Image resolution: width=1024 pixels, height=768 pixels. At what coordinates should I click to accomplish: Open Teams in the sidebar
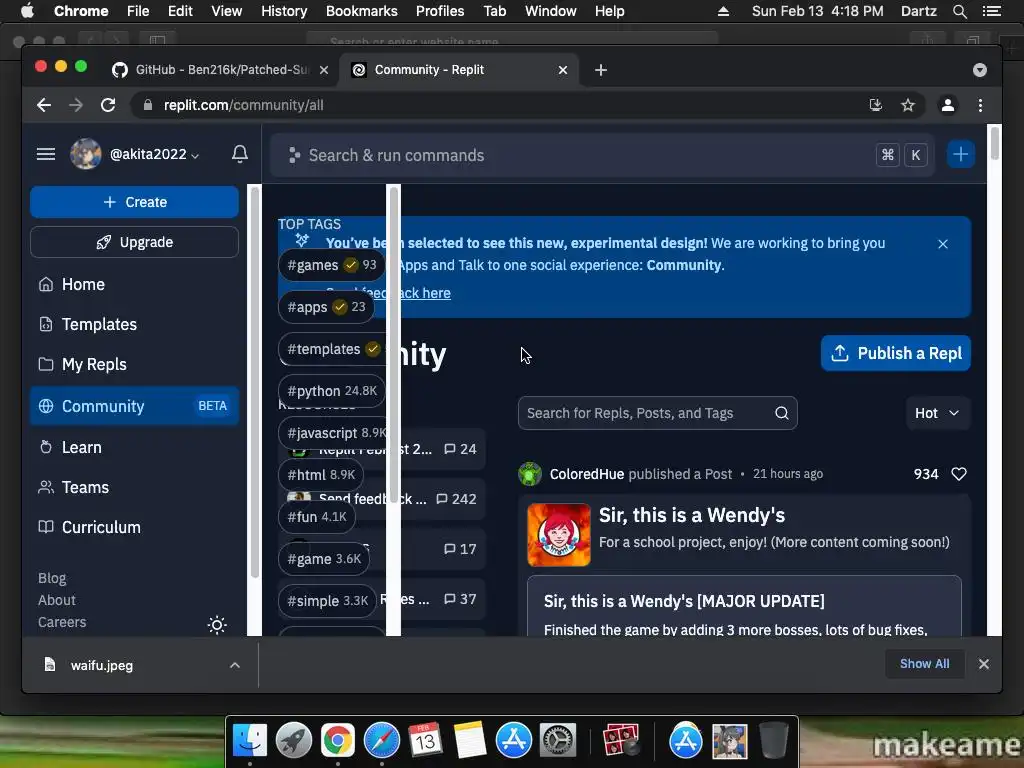click(135, 487)
